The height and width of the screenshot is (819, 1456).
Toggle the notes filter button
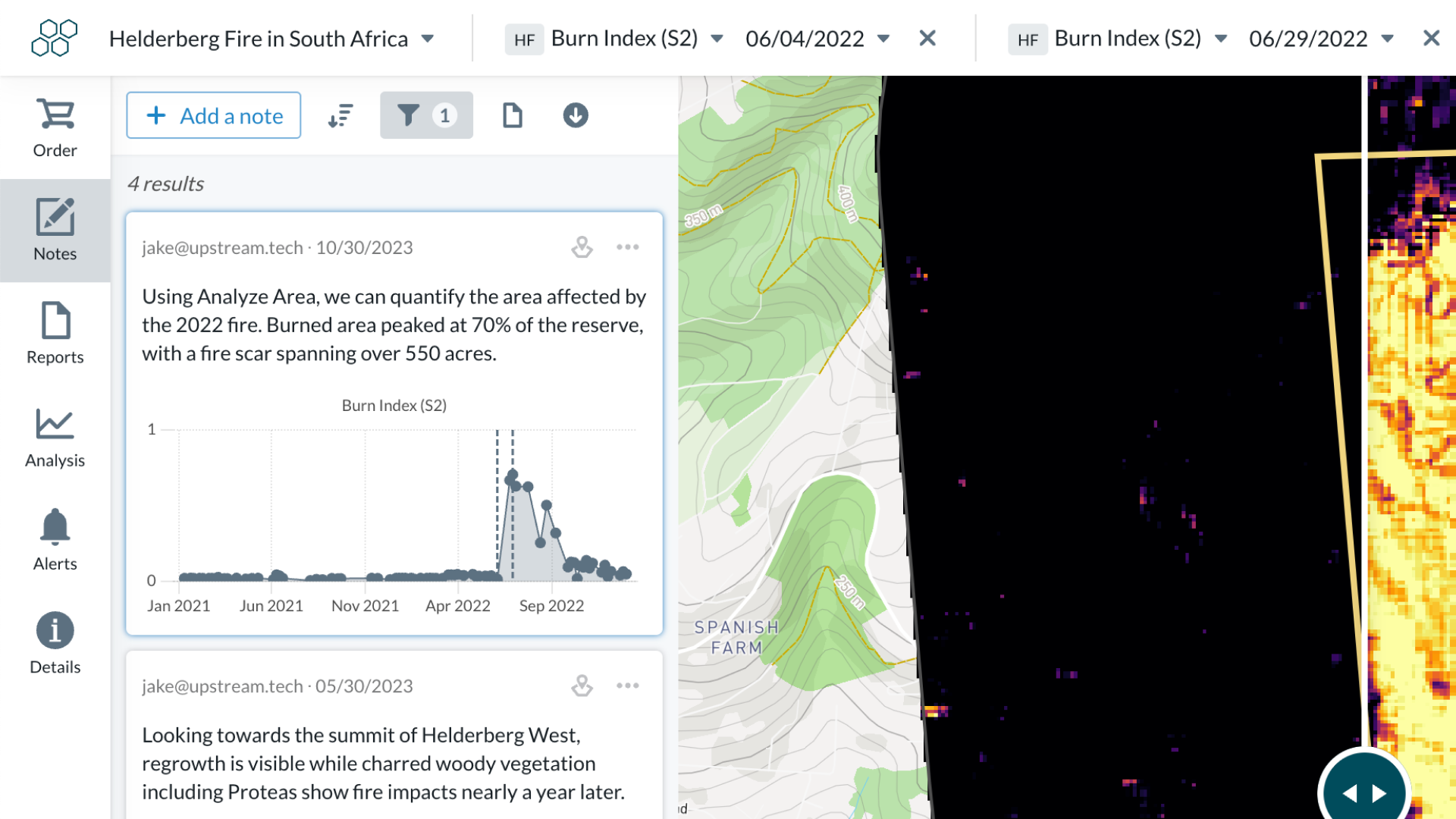(426, 115)
